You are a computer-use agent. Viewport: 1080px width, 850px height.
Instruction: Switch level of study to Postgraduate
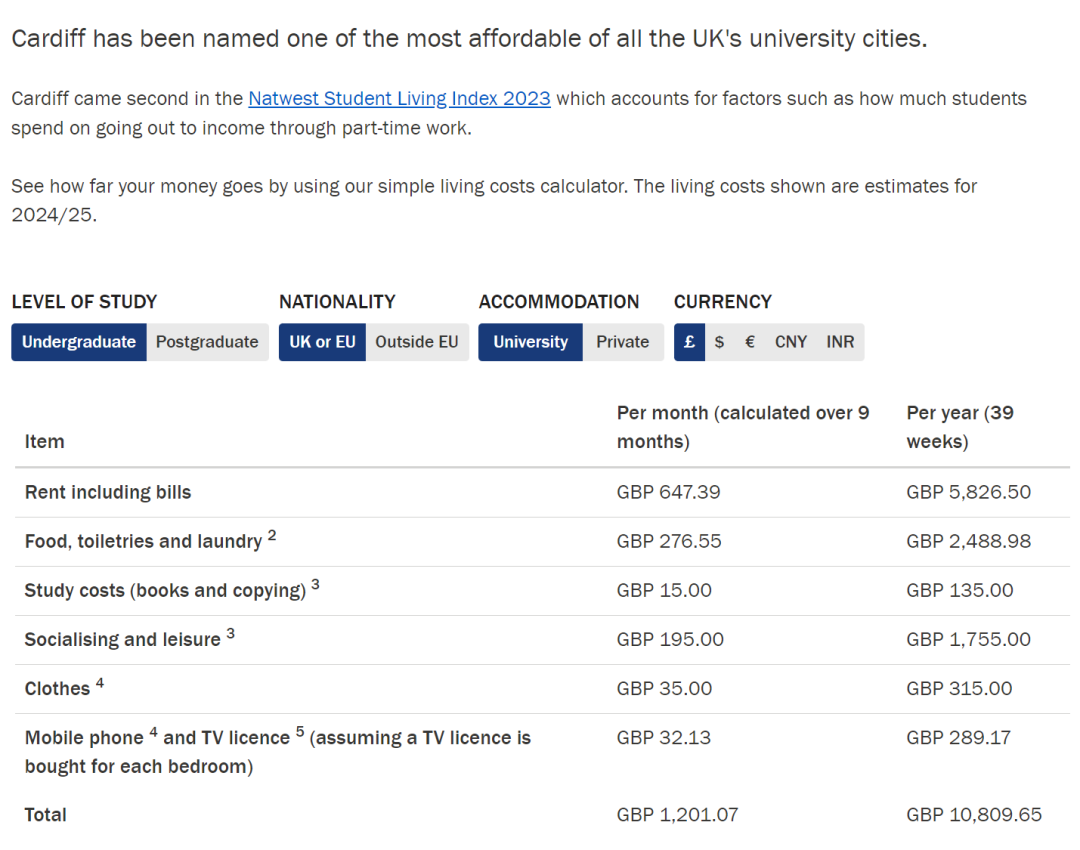pos(207,342)
